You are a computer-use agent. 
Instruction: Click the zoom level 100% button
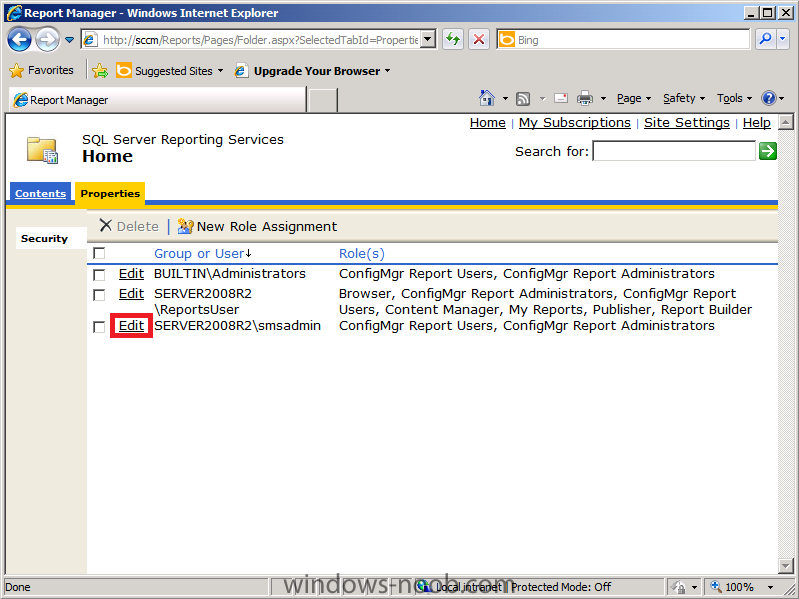pos(732,587)
